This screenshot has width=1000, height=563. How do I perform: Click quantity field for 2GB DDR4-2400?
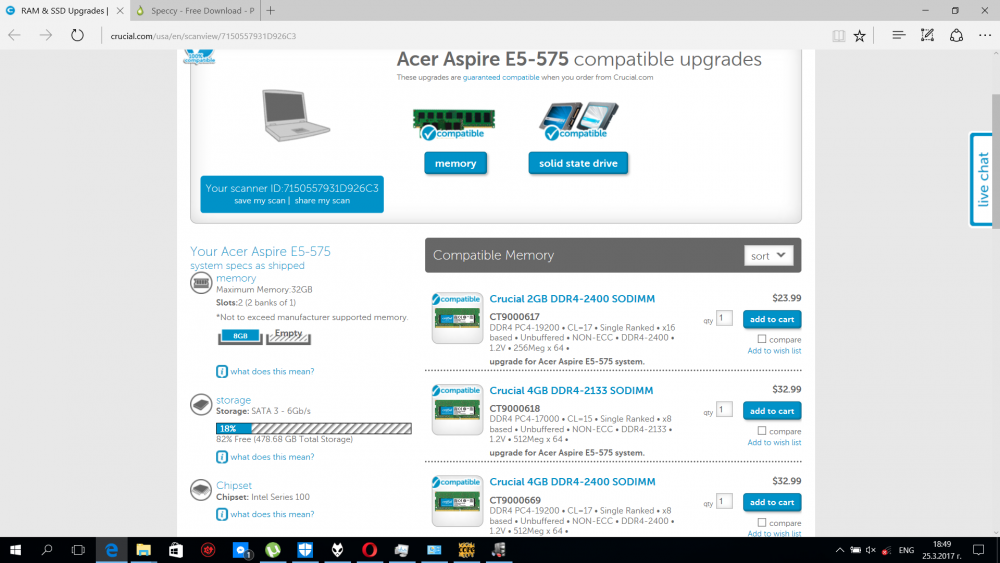click(724, 318)
